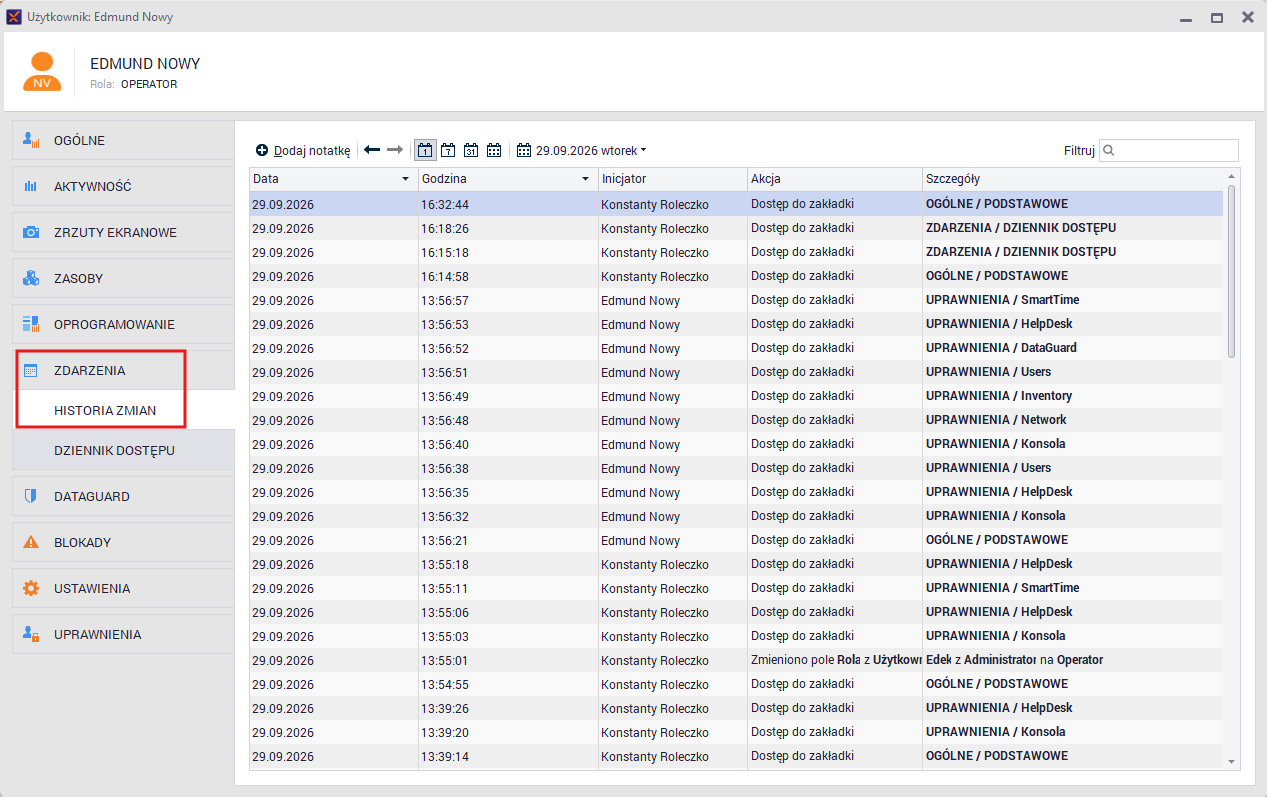This screenshot has height=797, width=1267.
Task: Go to the AKTYWNOŚĆ sidebar section
Action: 123,187
